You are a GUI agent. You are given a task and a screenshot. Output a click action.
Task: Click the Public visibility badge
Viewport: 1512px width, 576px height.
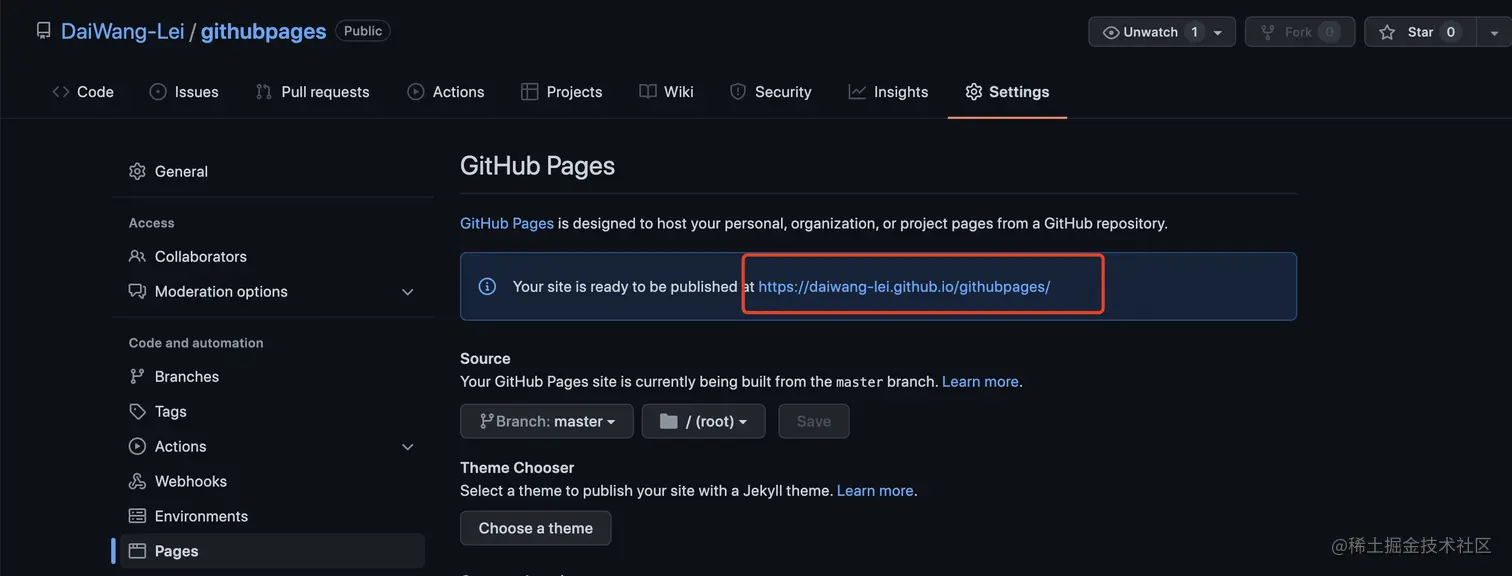coord(363,31)
